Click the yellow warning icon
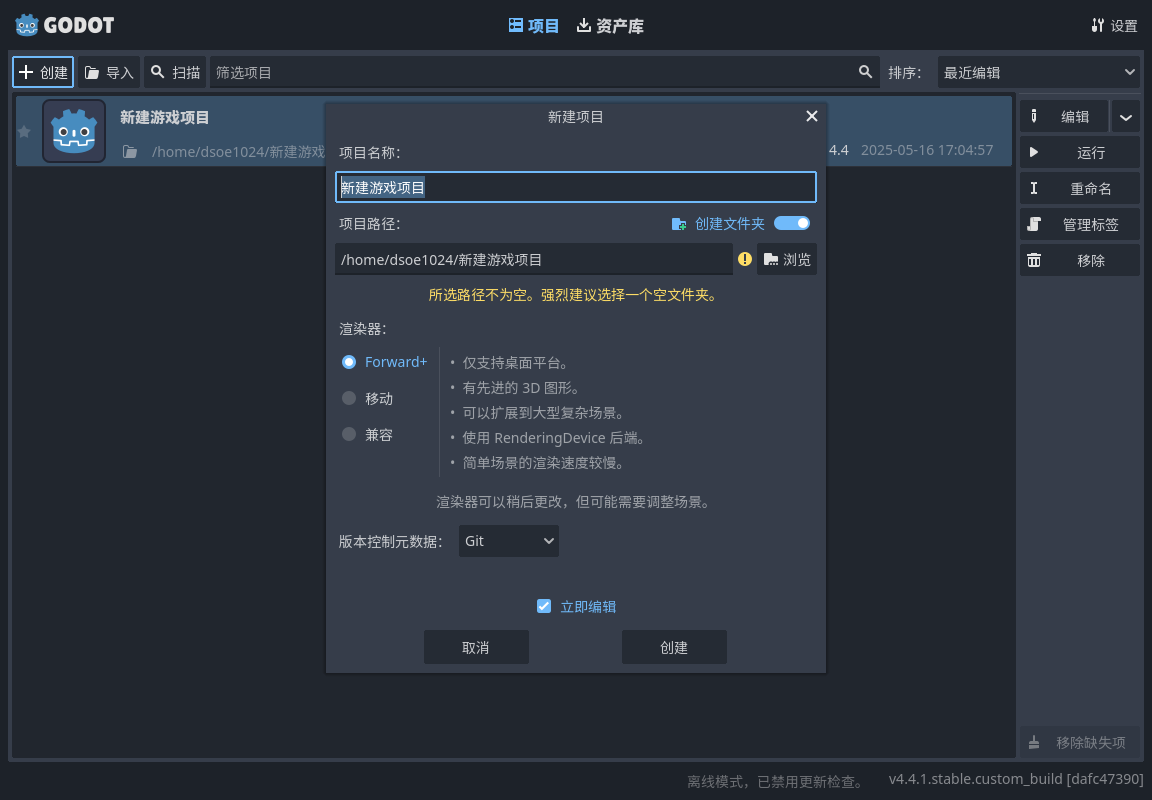 click(x=745, y=259)
